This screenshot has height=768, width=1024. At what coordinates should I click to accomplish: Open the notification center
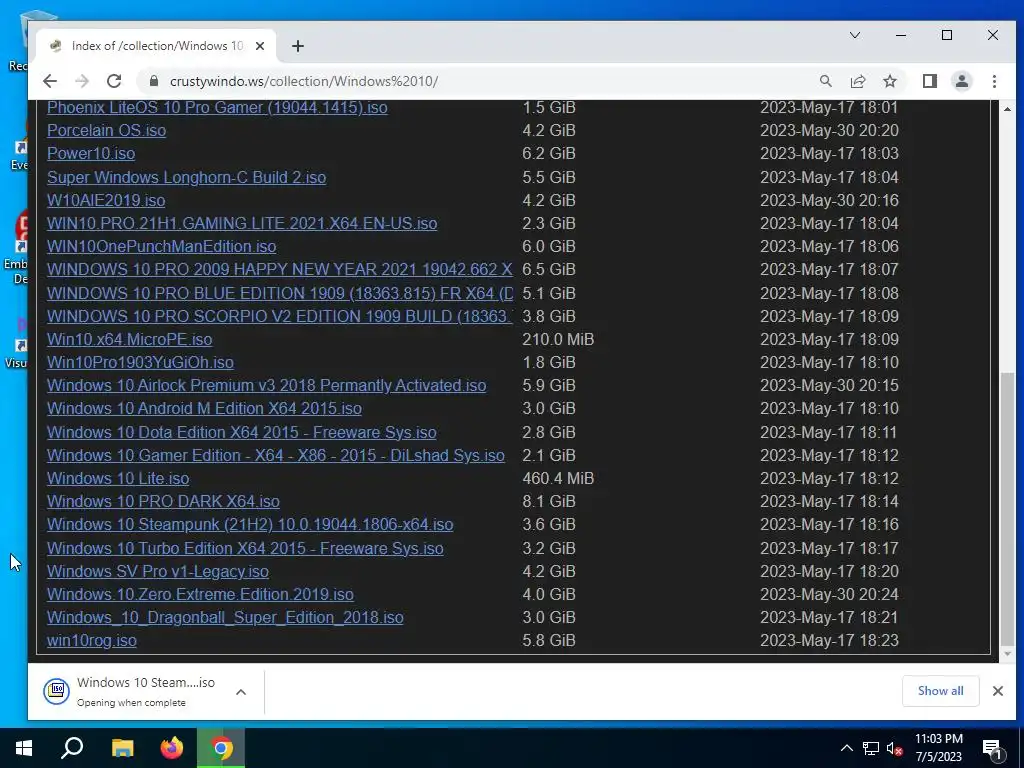point(992,748)
